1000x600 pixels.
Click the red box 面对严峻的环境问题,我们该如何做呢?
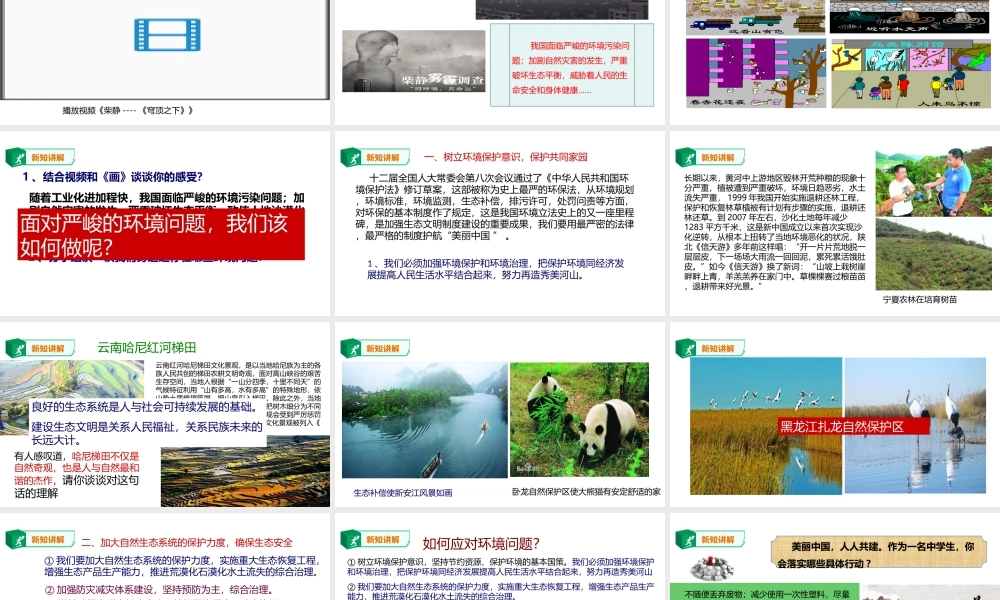161,235
